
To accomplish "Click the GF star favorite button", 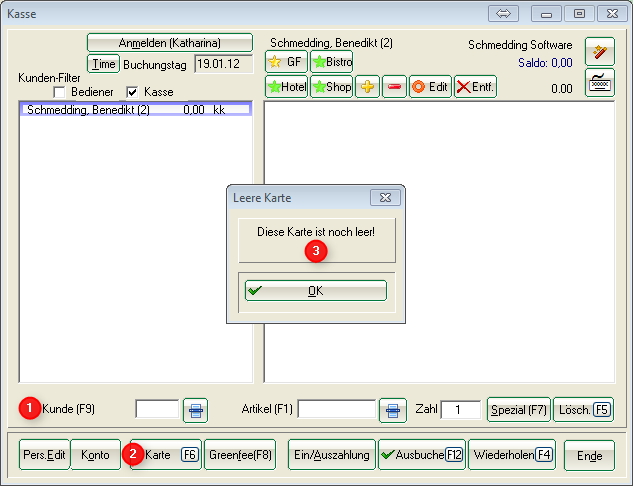I will click(x=286, y=62).
